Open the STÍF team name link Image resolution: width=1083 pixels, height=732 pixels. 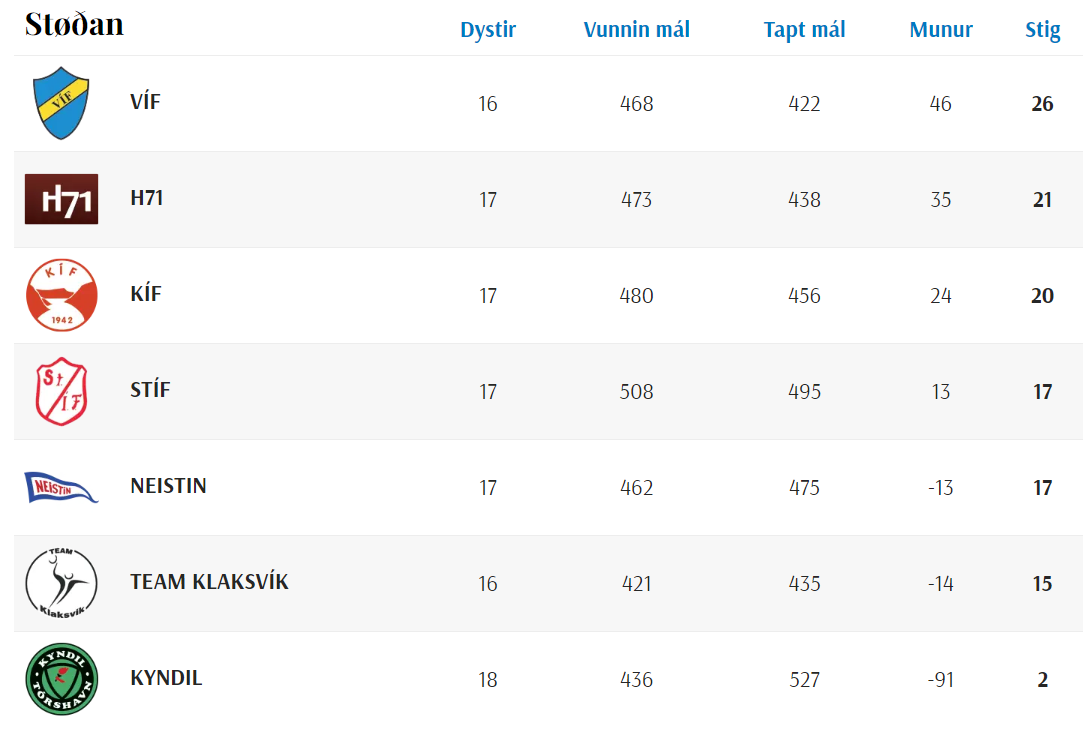pos(150,389)
